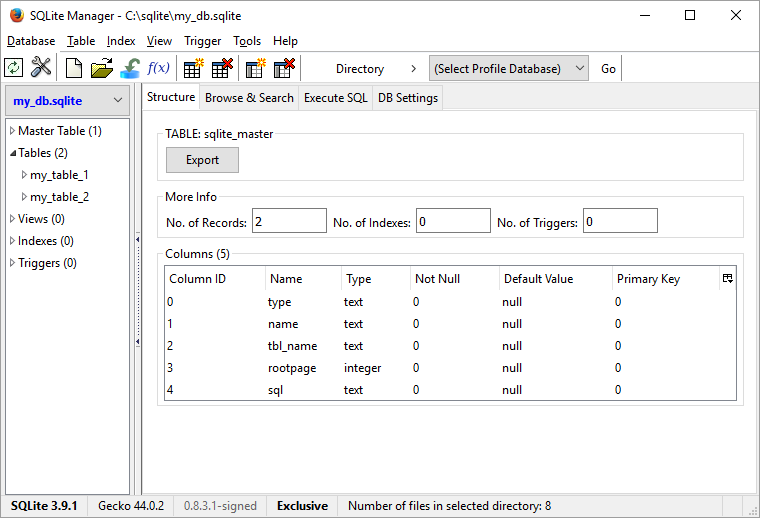
Task: Switch to DB Settings tab
Action: pos(408,98)
